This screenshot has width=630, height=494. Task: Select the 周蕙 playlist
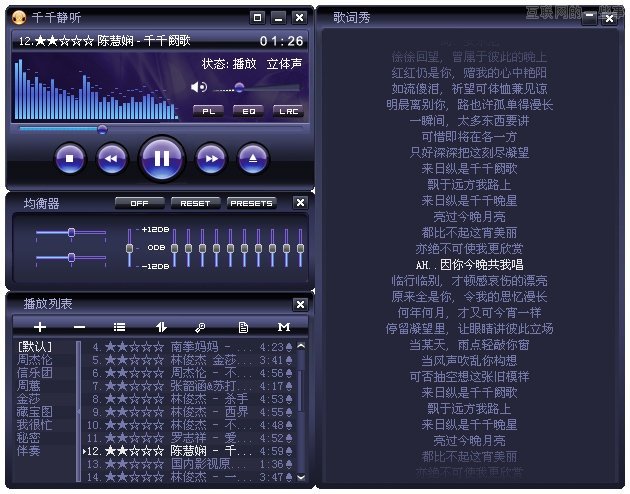[29, 386]
